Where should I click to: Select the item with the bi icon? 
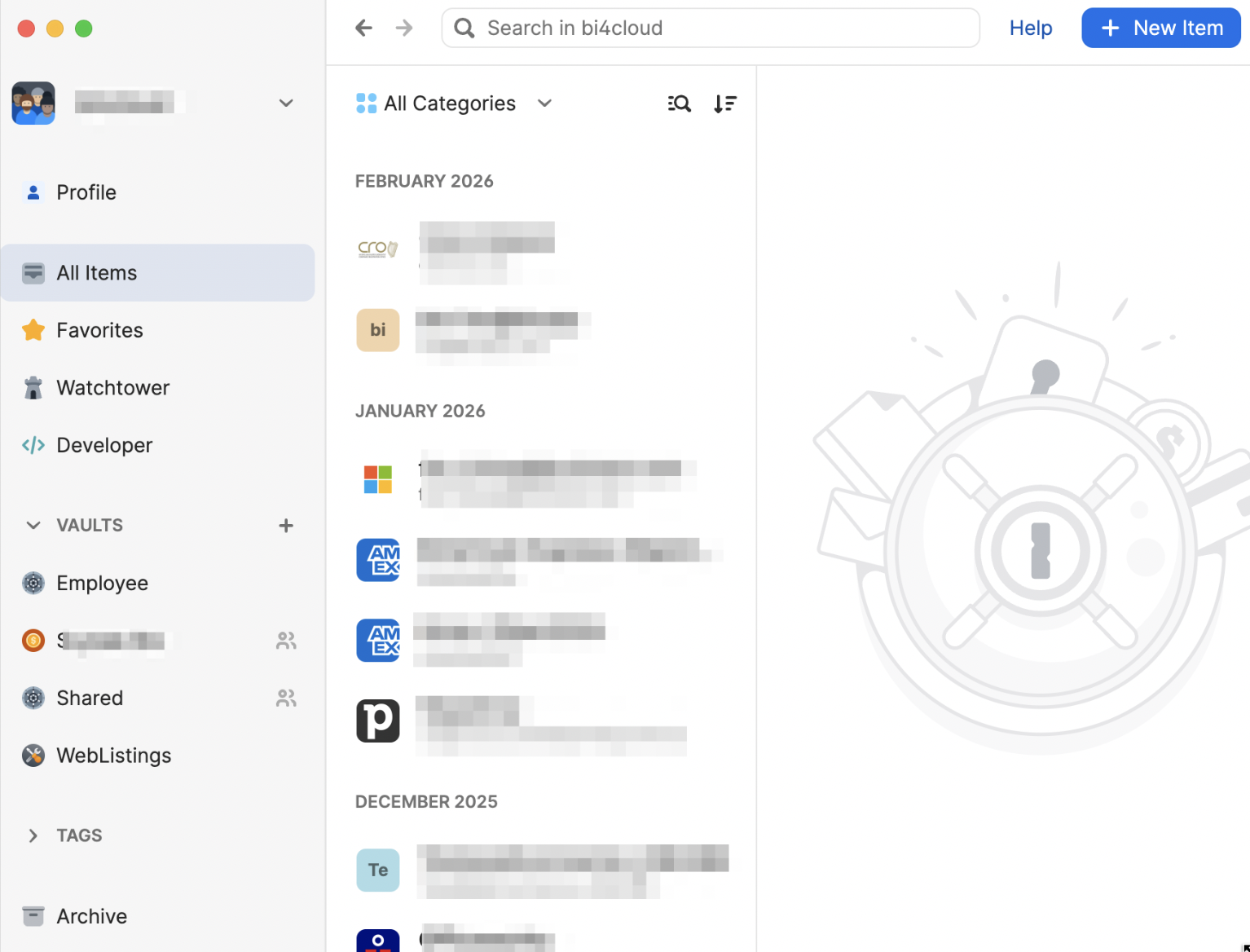(x=541, y=330)
